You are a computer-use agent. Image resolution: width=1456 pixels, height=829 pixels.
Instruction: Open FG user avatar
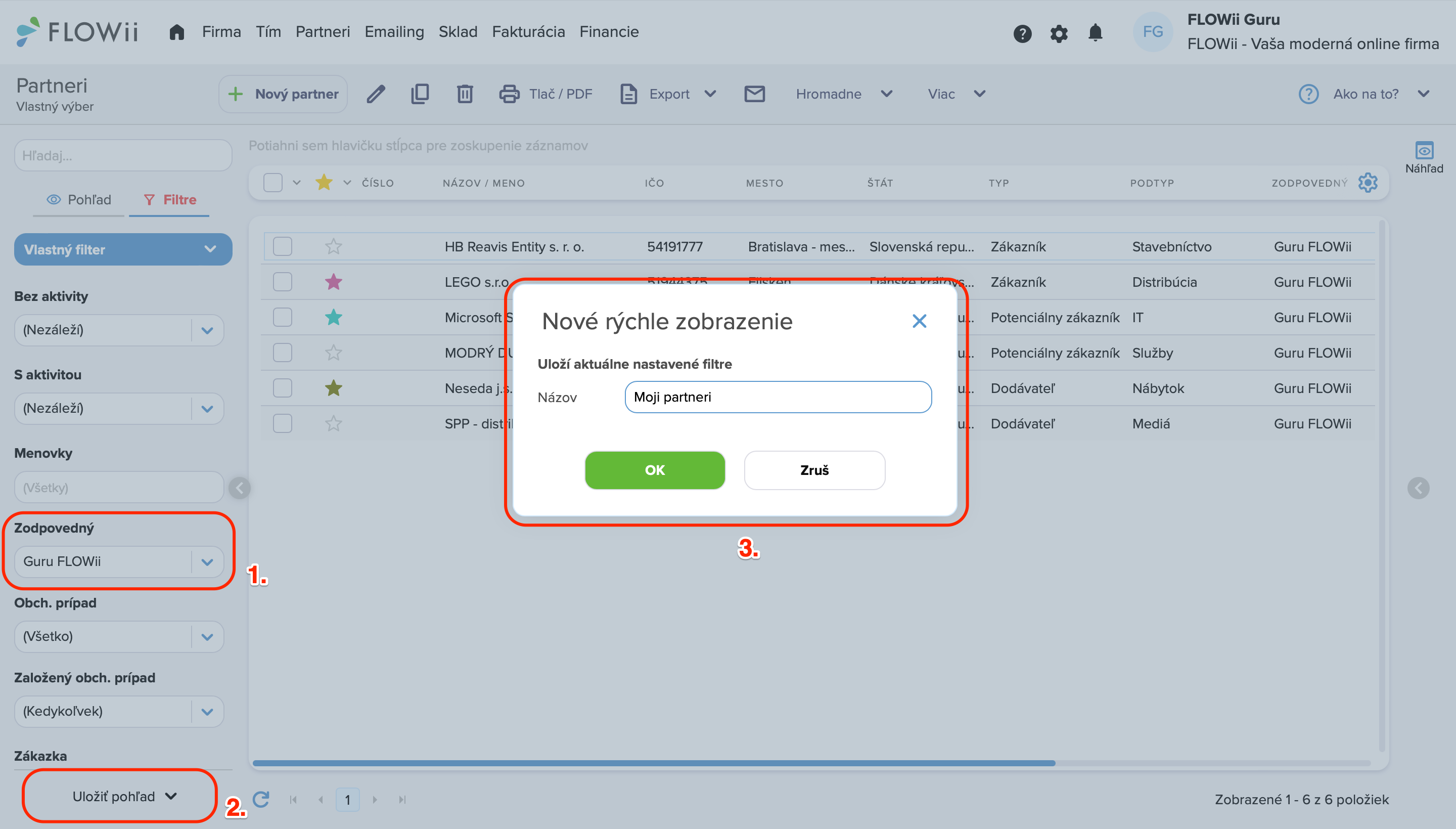point(1152,32)
